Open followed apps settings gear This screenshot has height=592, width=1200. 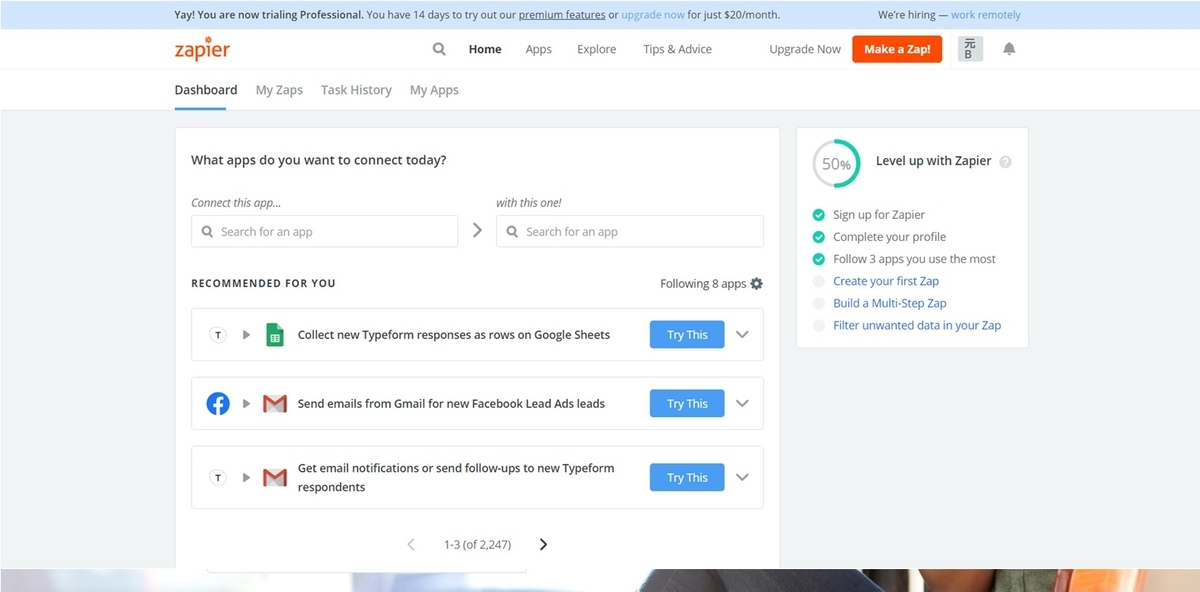pos(756,284)
